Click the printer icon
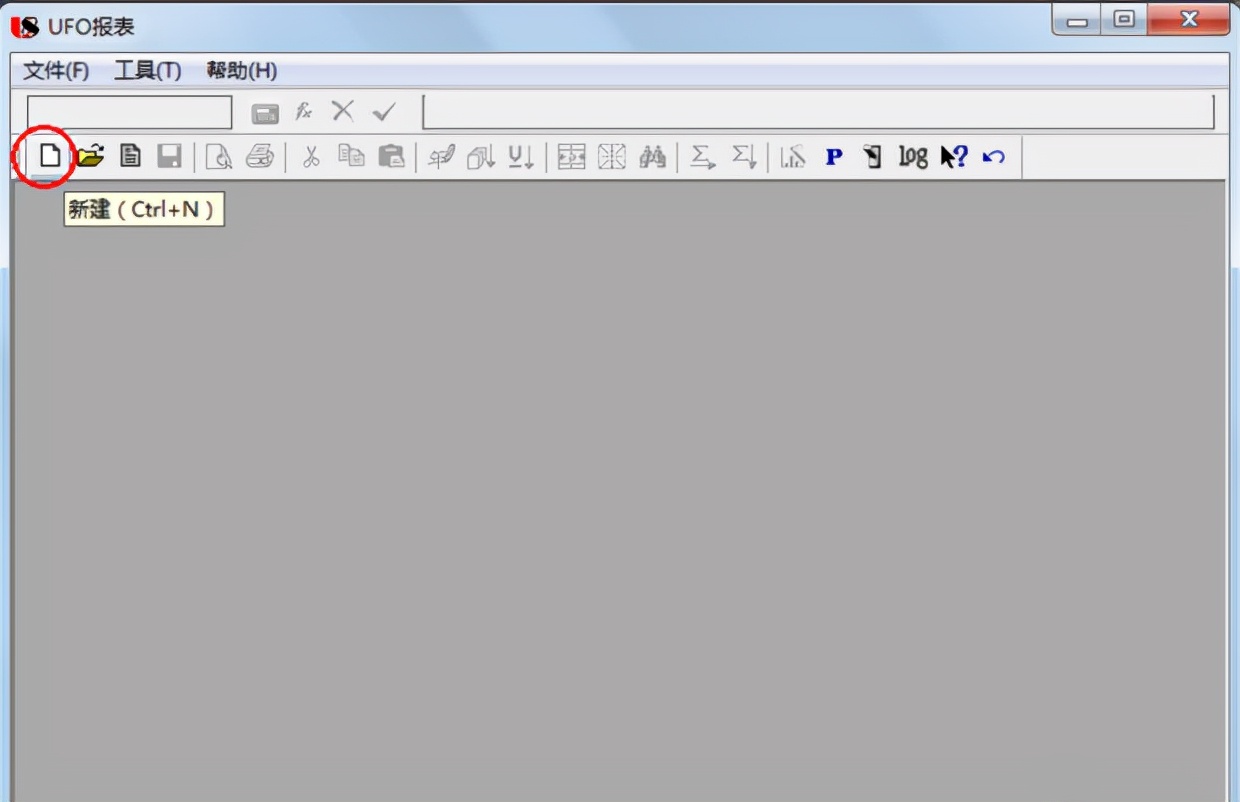The image size is (1240, 802). pos(260,157)
